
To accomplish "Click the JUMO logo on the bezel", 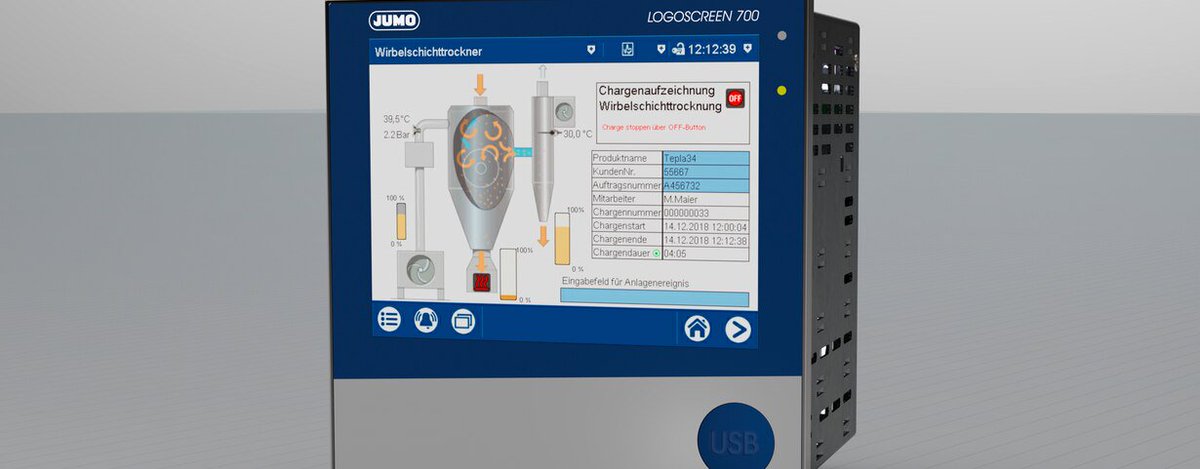I will tap(393, 19).
